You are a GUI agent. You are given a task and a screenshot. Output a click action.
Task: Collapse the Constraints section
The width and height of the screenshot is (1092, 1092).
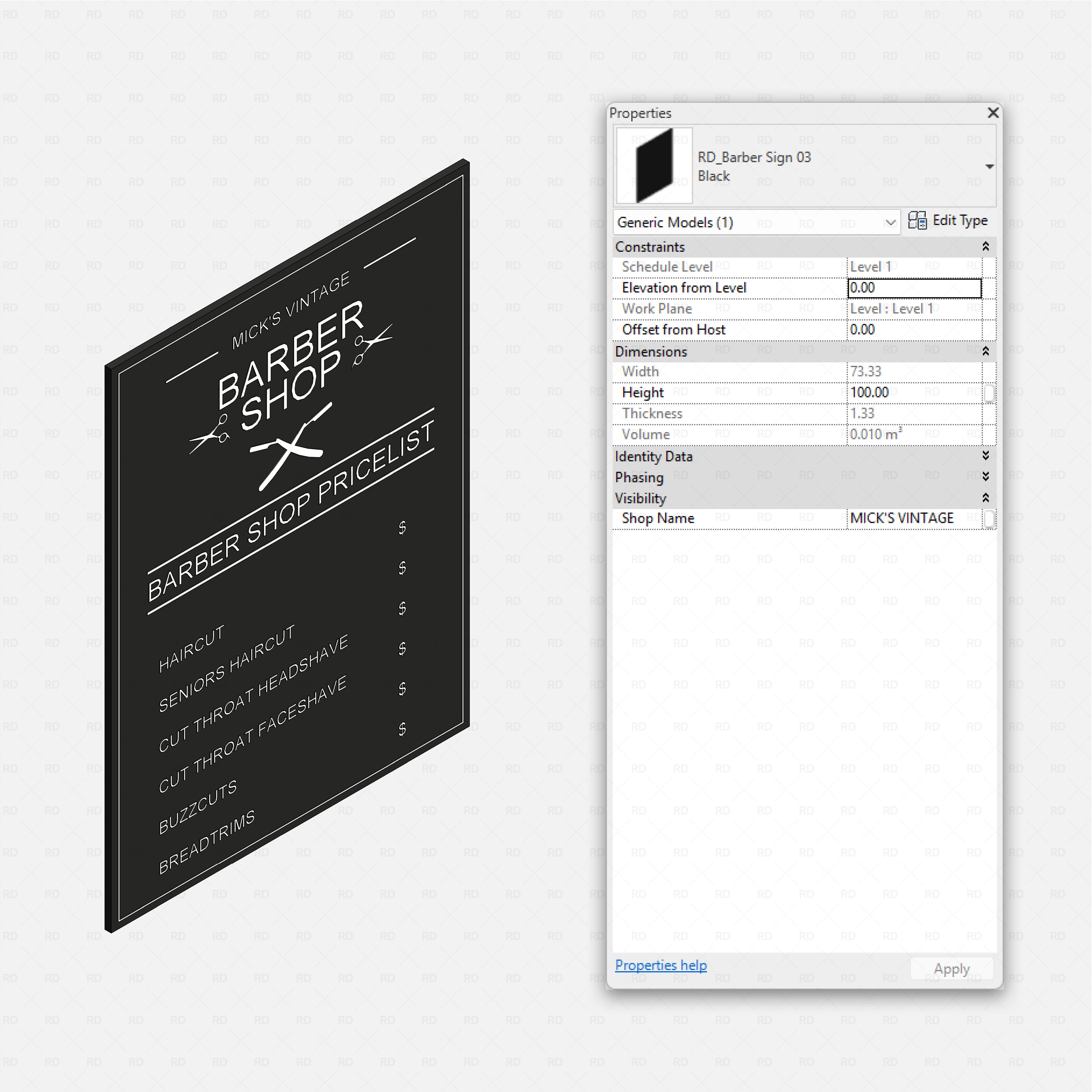(986, 246)
